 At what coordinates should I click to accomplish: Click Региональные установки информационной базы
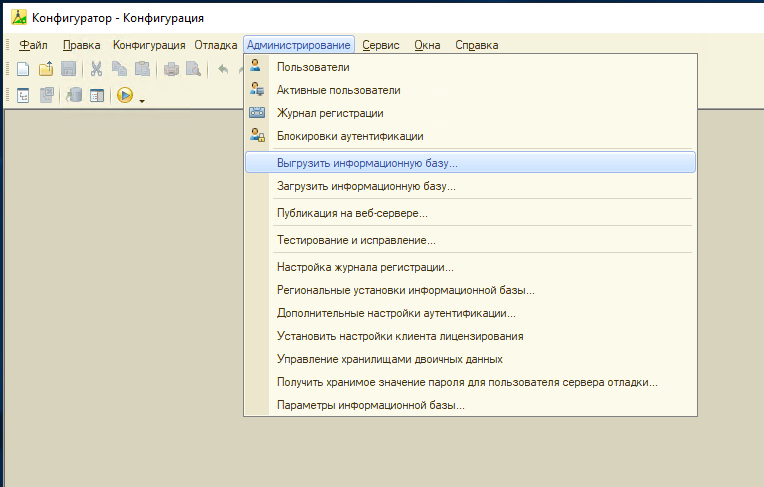pyautogui.click(x=405, y=290)
